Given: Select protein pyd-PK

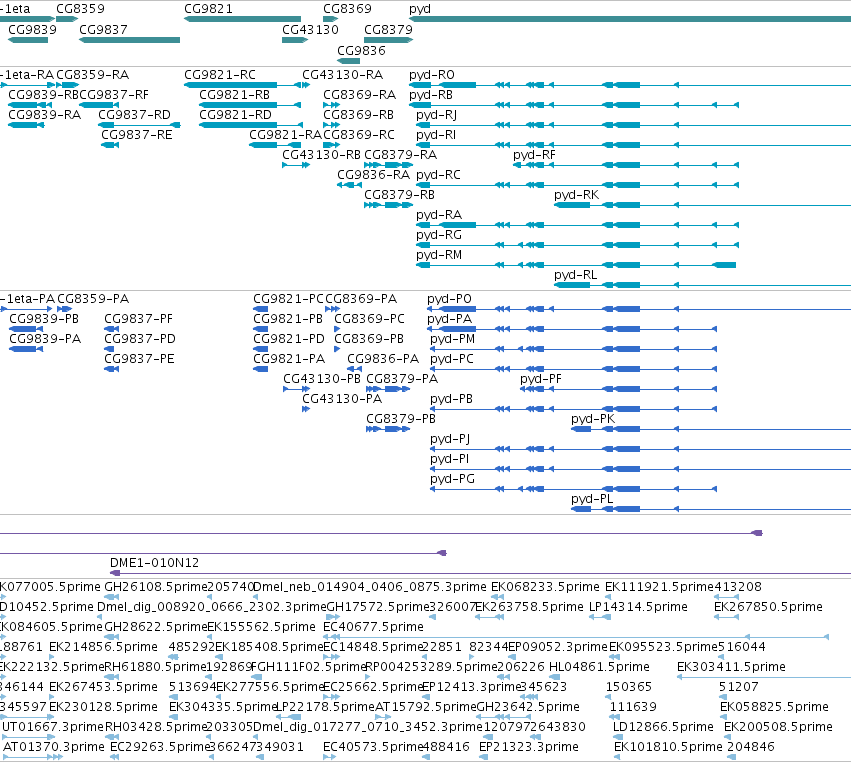Looking at the screenshot, I should (x=593, y=418).
